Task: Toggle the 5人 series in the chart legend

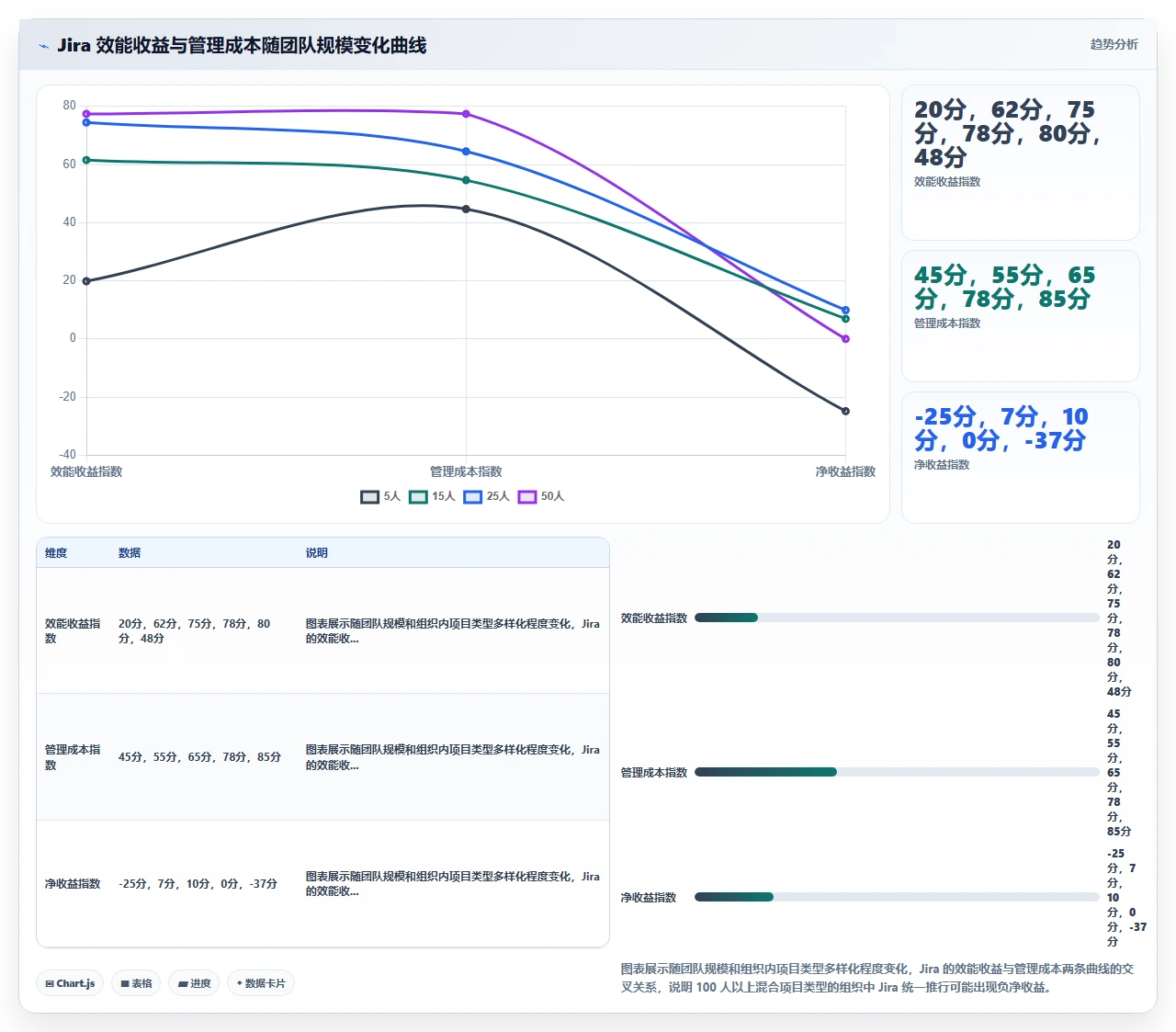Action: (x=380, y=496)
